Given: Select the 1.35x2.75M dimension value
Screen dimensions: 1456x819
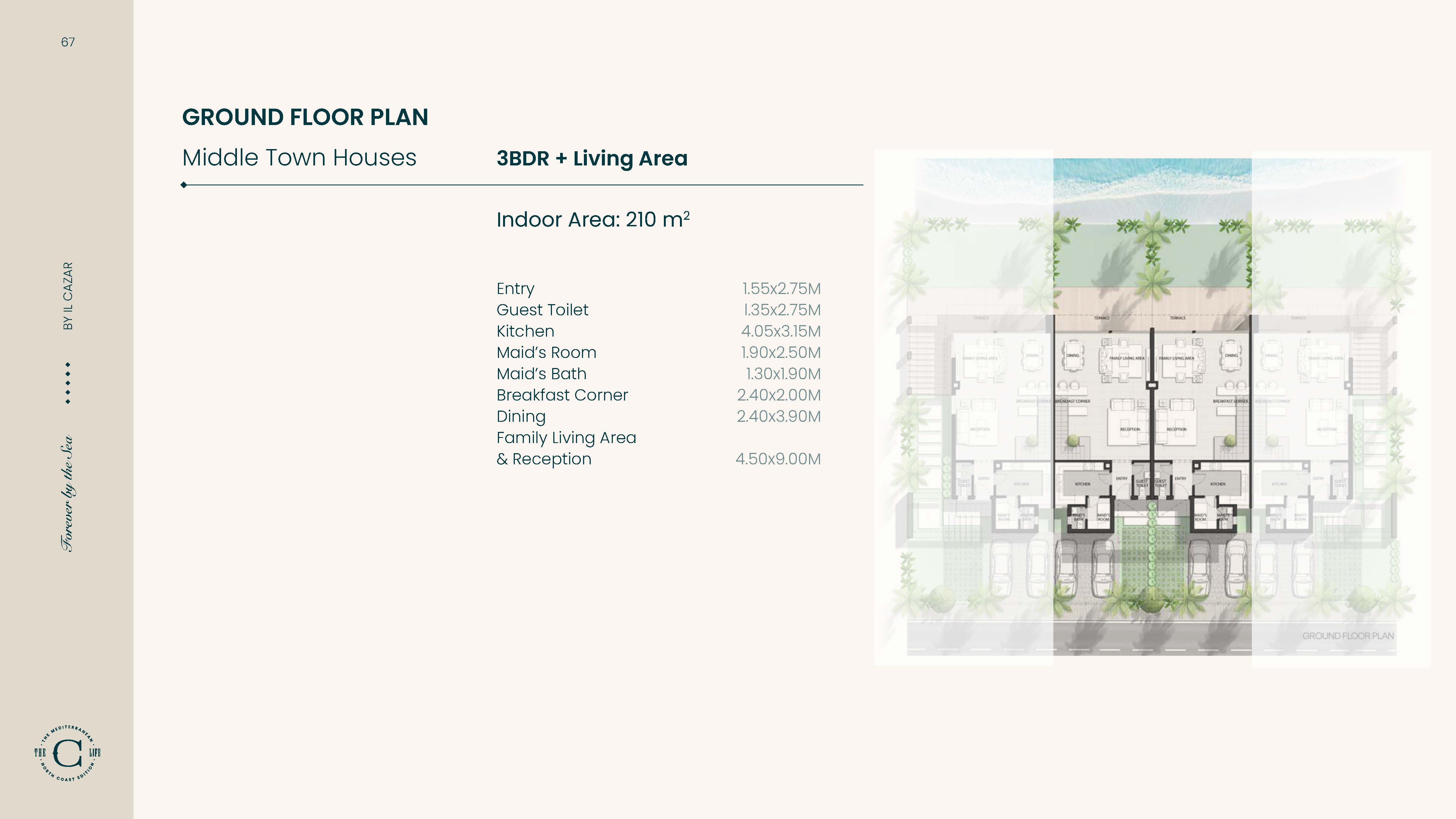Looking at the screenshot, I should coord(782,310).
